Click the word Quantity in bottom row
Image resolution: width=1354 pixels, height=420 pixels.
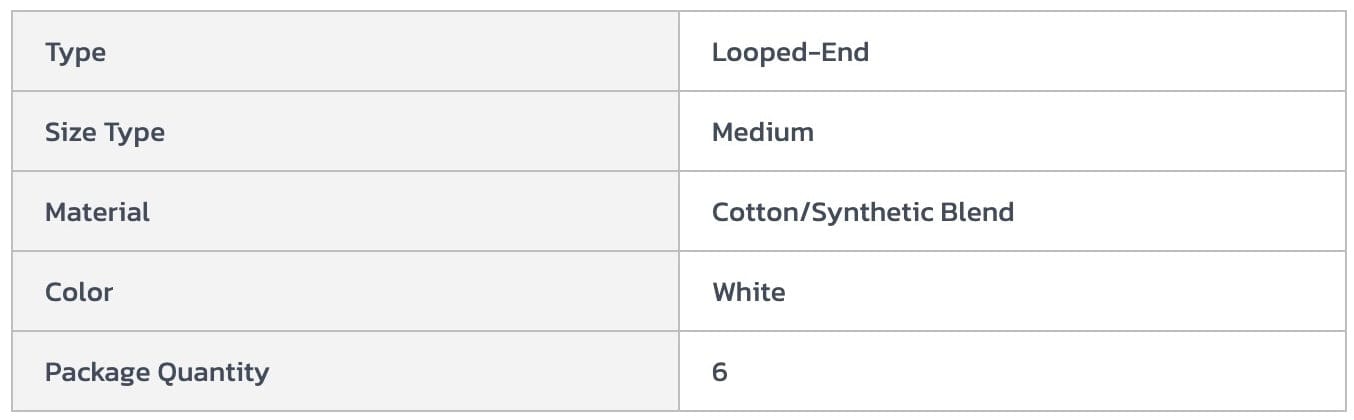[213, 372]
